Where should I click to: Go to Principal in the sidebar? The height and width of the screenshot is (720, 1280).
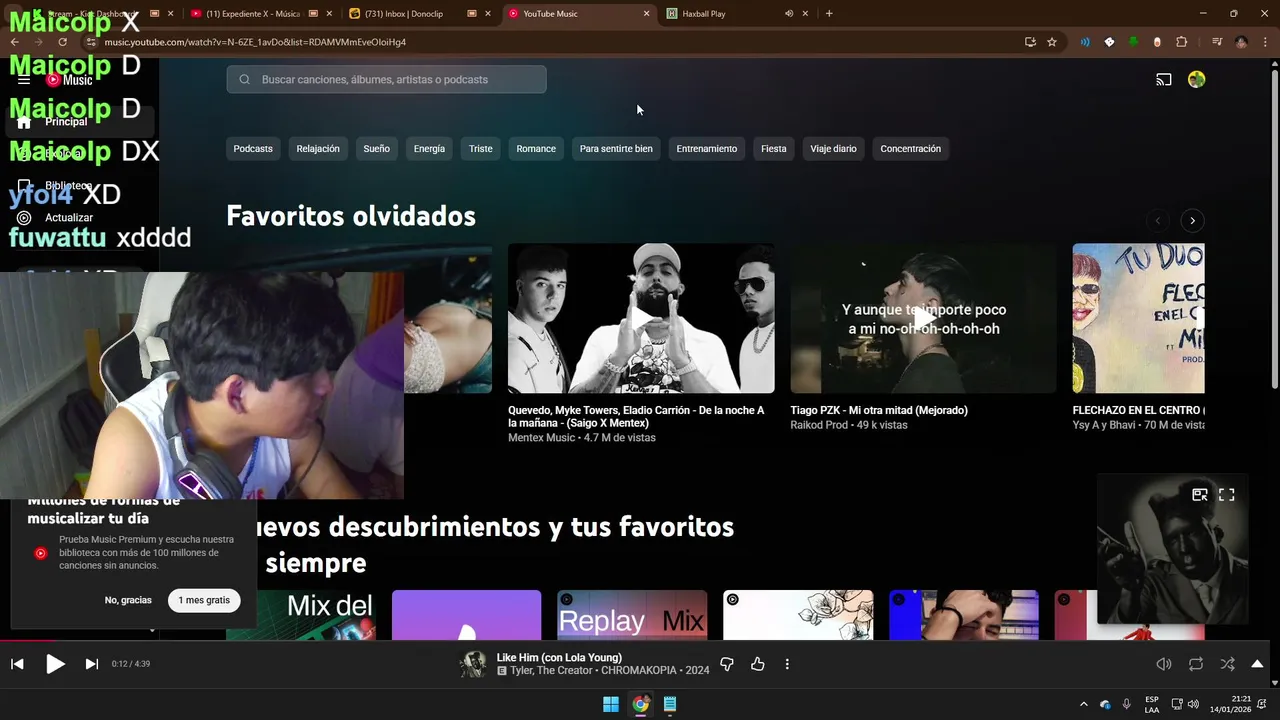80,121
